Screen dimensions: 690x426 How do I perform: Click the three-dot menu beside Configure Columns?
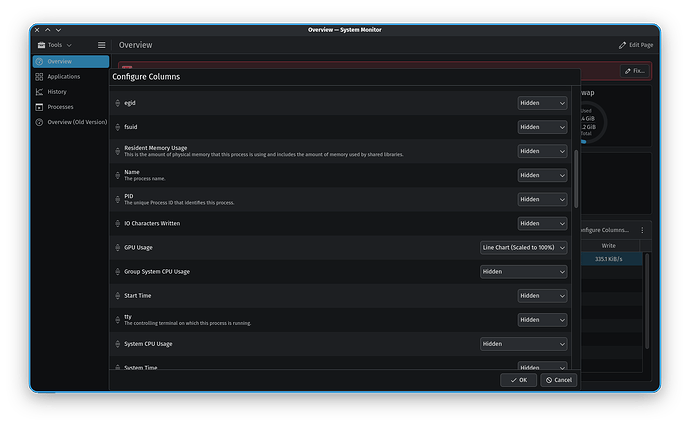tap(643, 230)
